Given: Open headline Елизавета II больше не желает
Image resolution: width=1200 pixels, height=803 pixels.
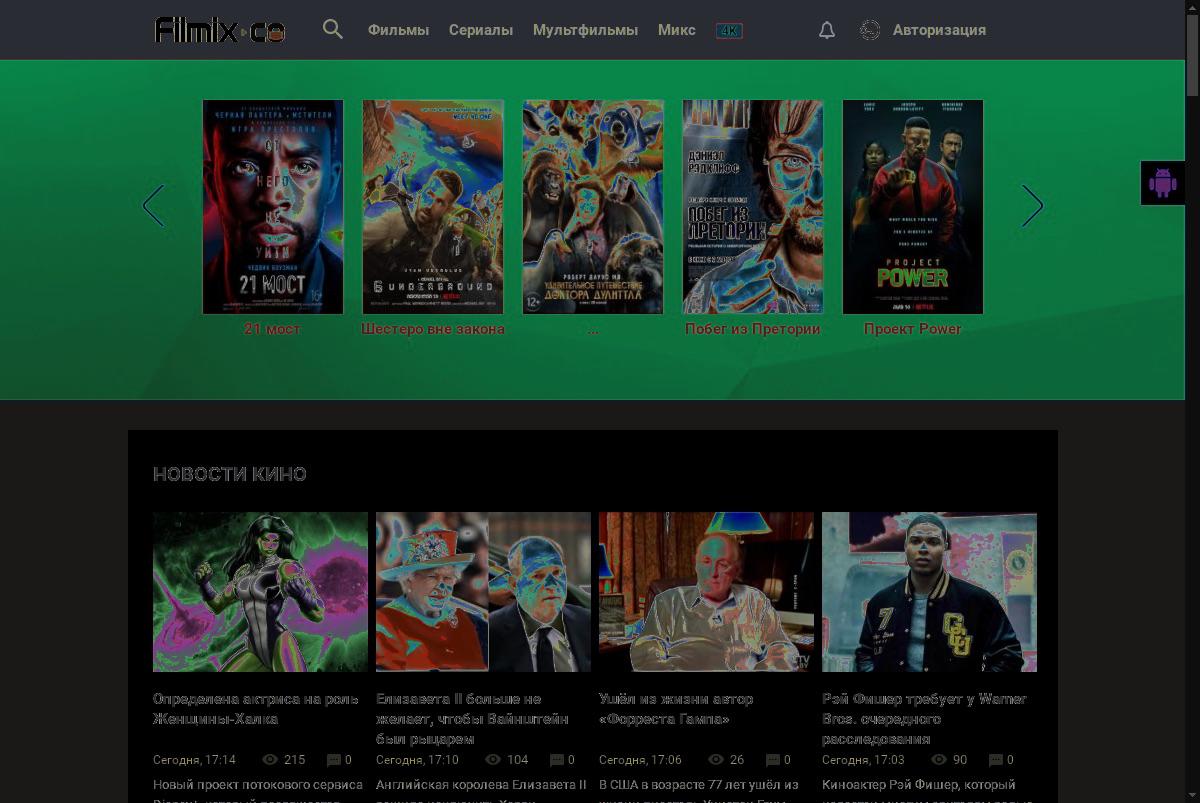Looking at the screenshot, I should pyautogui.click(x=472, y=719).
